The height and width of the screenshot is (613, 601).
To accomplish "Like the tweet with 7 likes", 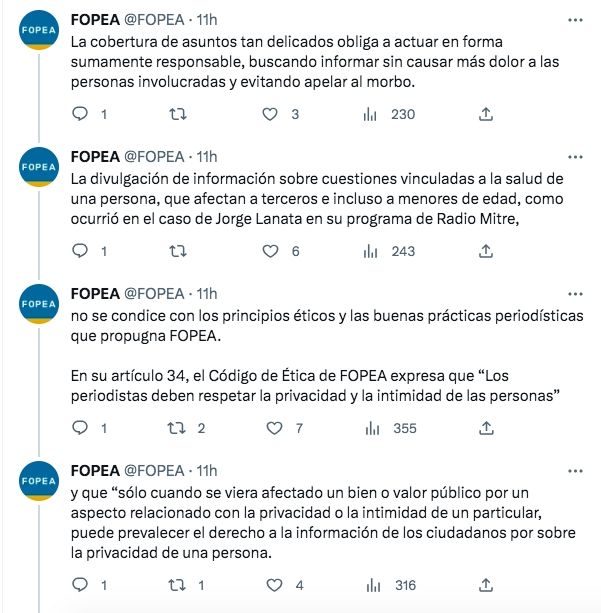I will (x=269, y=428).
